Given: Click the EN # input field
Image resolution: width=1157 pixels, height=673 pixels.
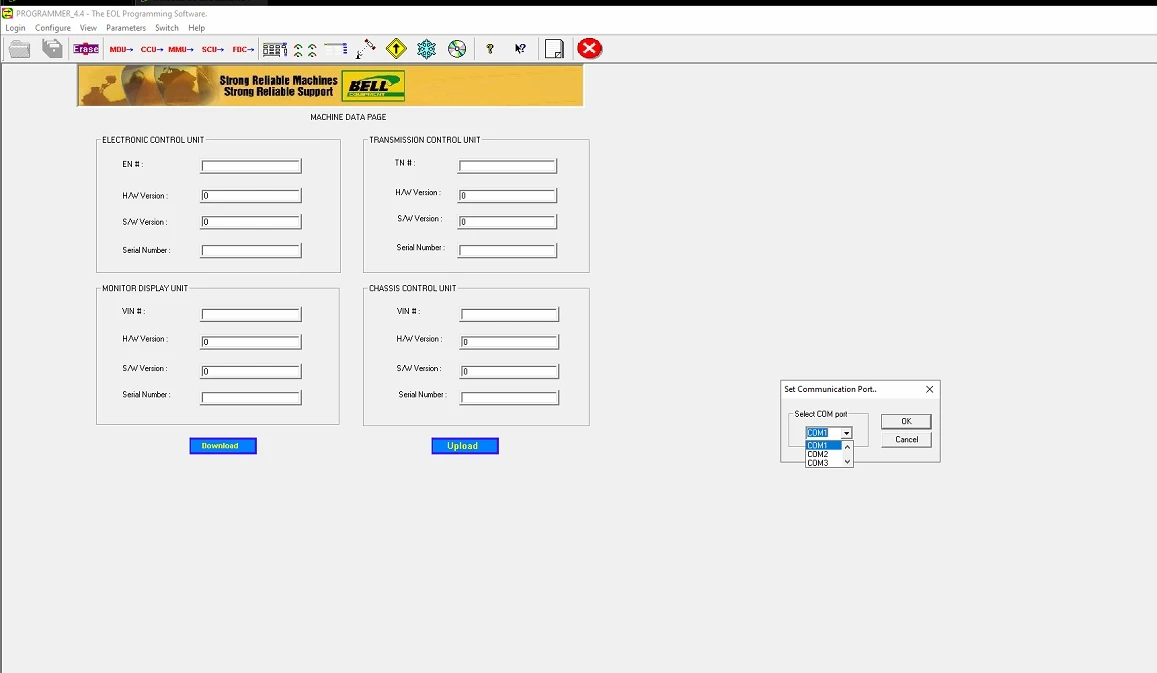Looking at the screenshot, I should (x=251, y=167).
